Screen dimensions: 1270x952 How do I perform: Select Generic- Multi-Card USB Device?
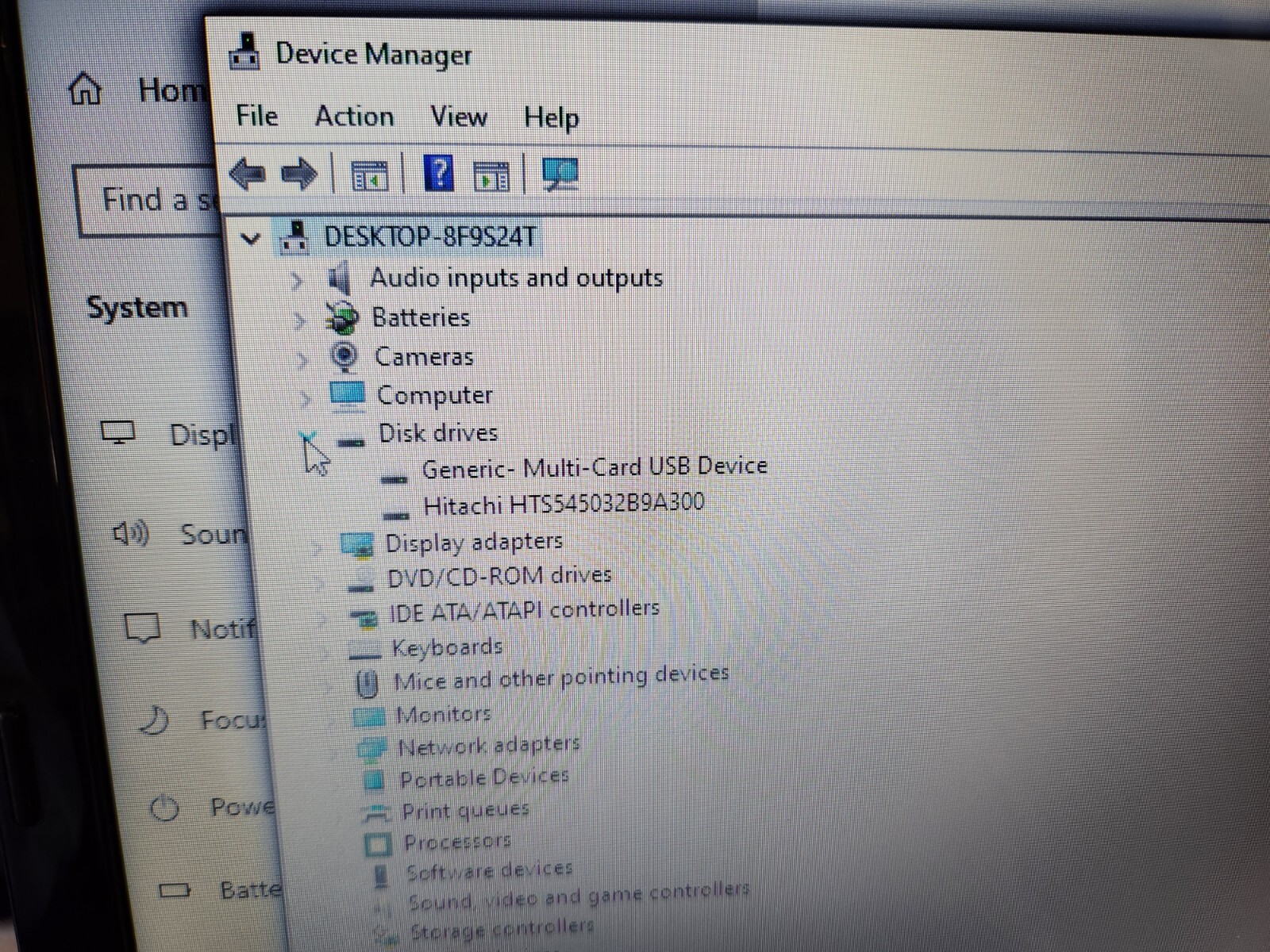tap(595, 467)
